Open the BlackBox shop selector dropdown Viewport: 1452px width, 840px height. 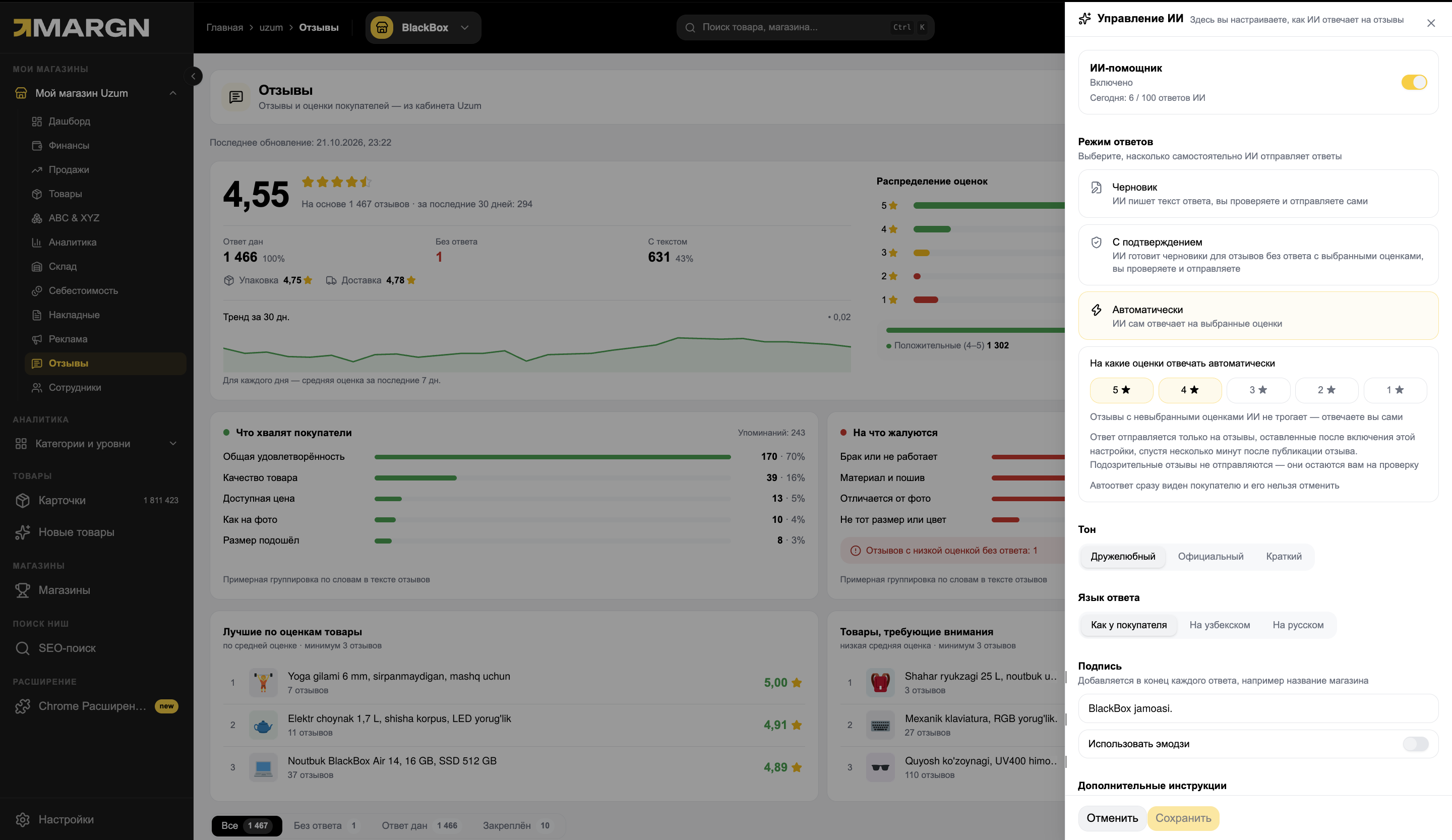coord(423,28)
